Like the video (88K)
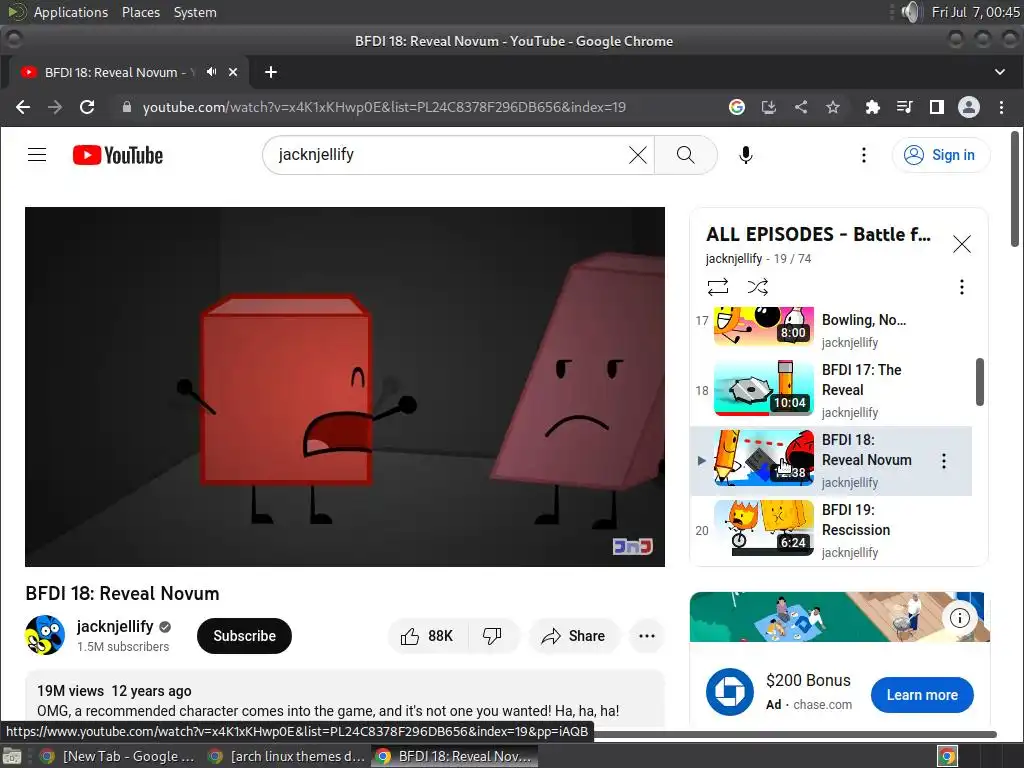 tap(428, 635)
